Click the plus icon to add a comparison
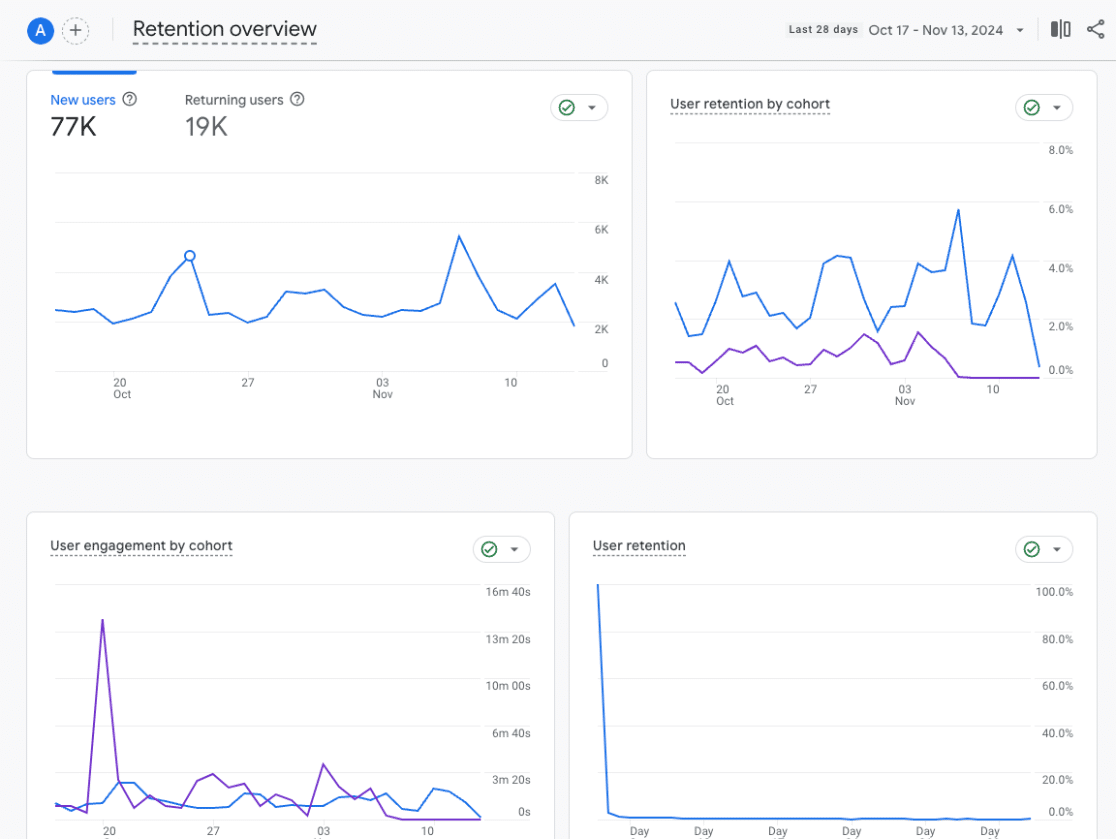1116x839 pixels. coord(76,30)
